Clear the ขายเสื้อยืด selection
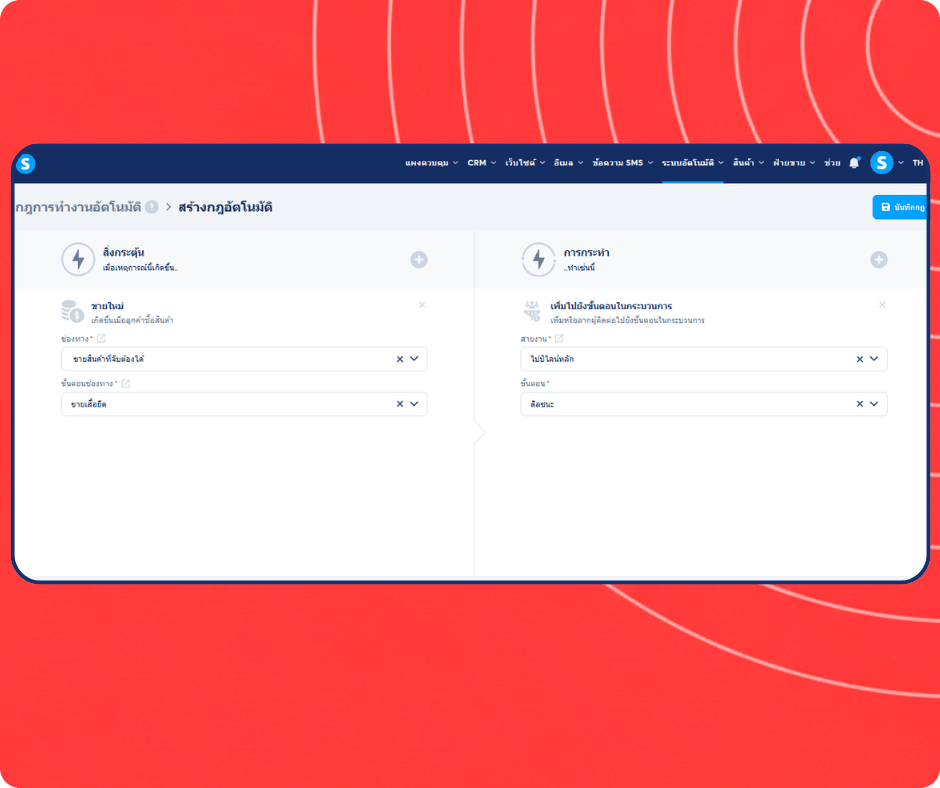940x788 pixels. (x=400, y=404)
